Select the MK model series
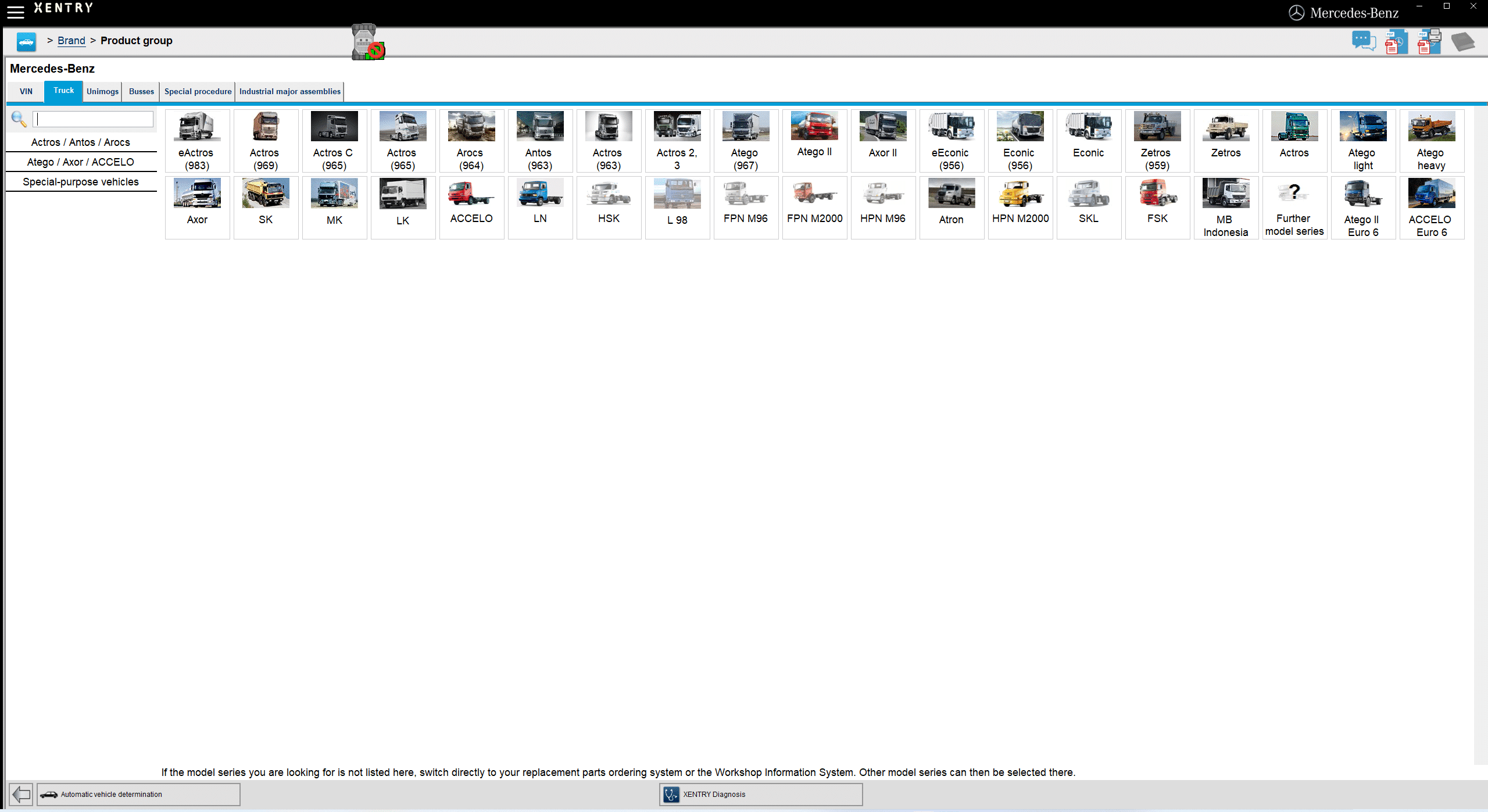Image resolution: width=1488 pixels, height=812 pixels. coord(334,208)
